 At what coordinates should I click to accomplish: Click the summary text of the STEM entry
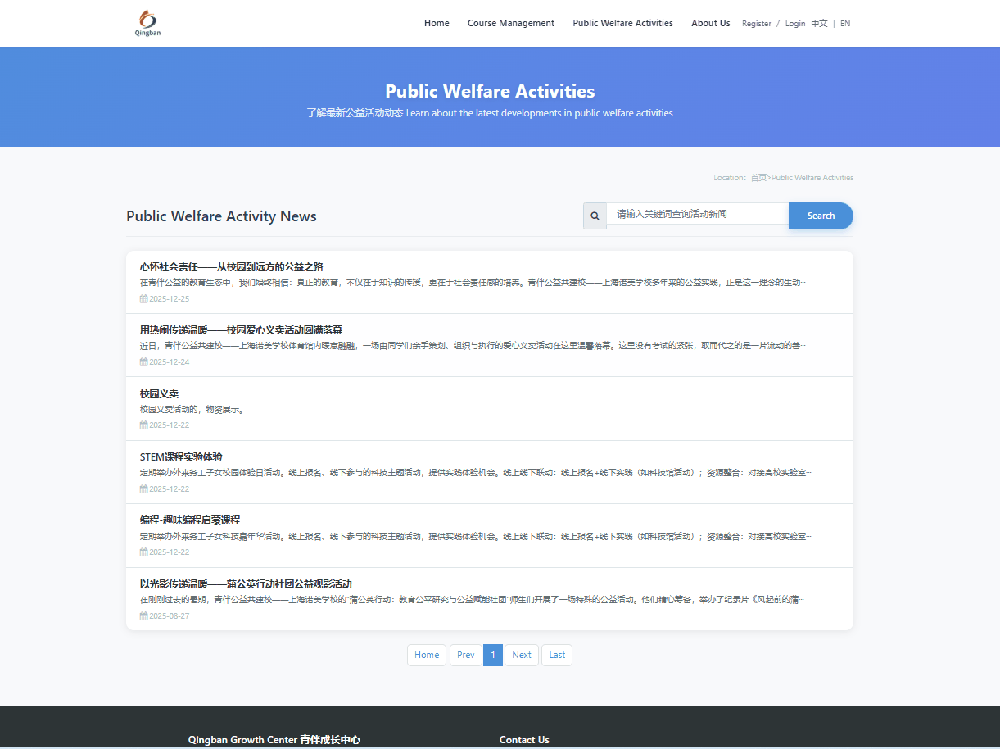coord(476,473)
